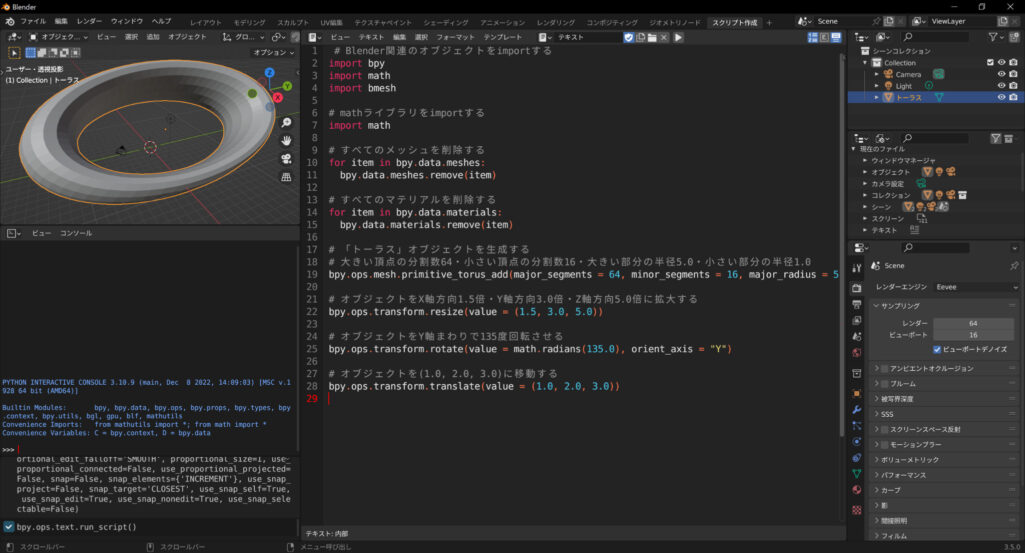The width and height of the screenshot is (1025, 553).
Task: Open コンソール menu in Python console
Action: tap(76, 233)
